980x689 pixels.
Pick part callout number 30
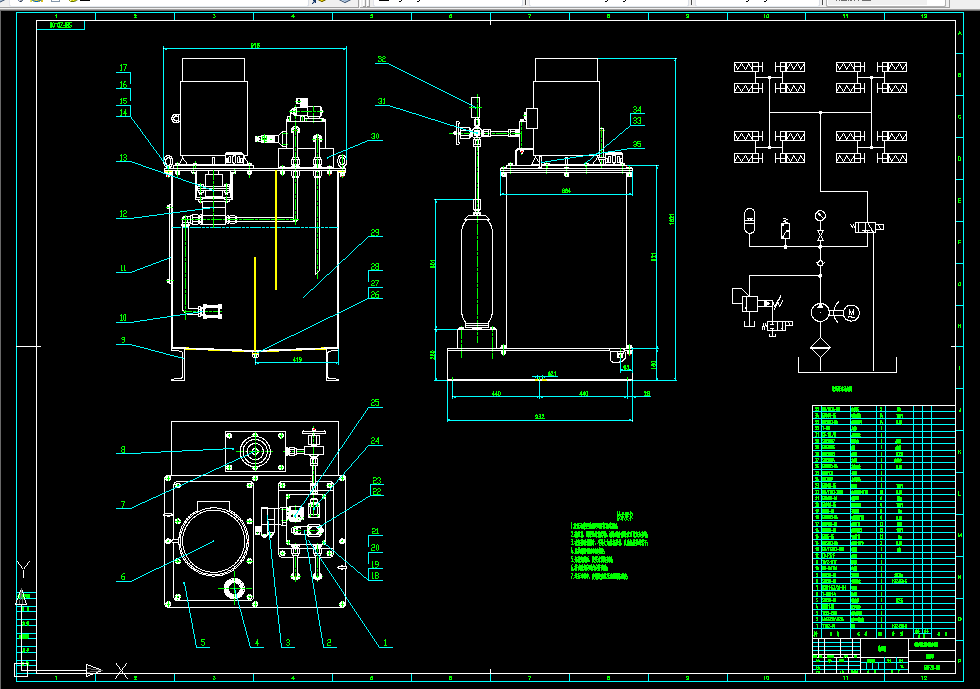point(375,136)
